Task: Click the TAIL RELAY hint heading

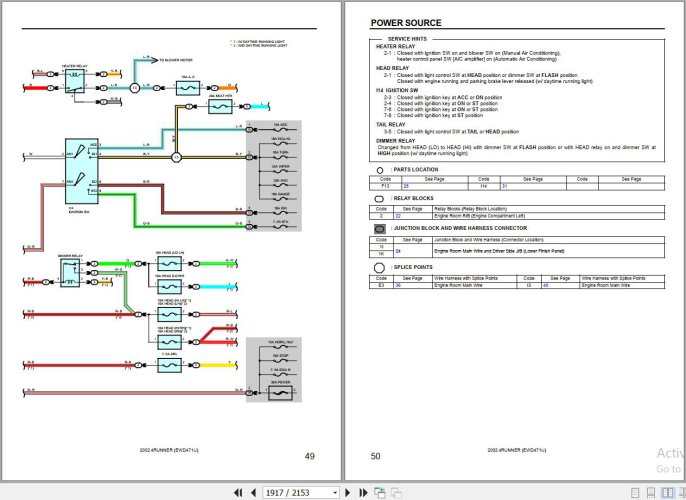Action: pyautogui.click(x=391, y=125)
